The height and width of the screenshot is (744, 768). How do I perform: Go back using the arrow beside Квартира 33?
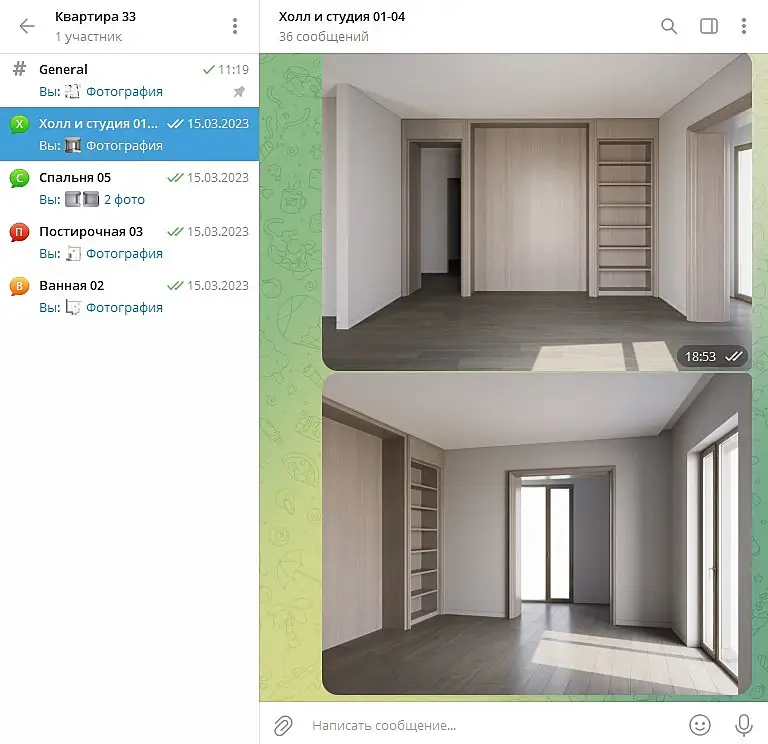(x=27, y=25)
